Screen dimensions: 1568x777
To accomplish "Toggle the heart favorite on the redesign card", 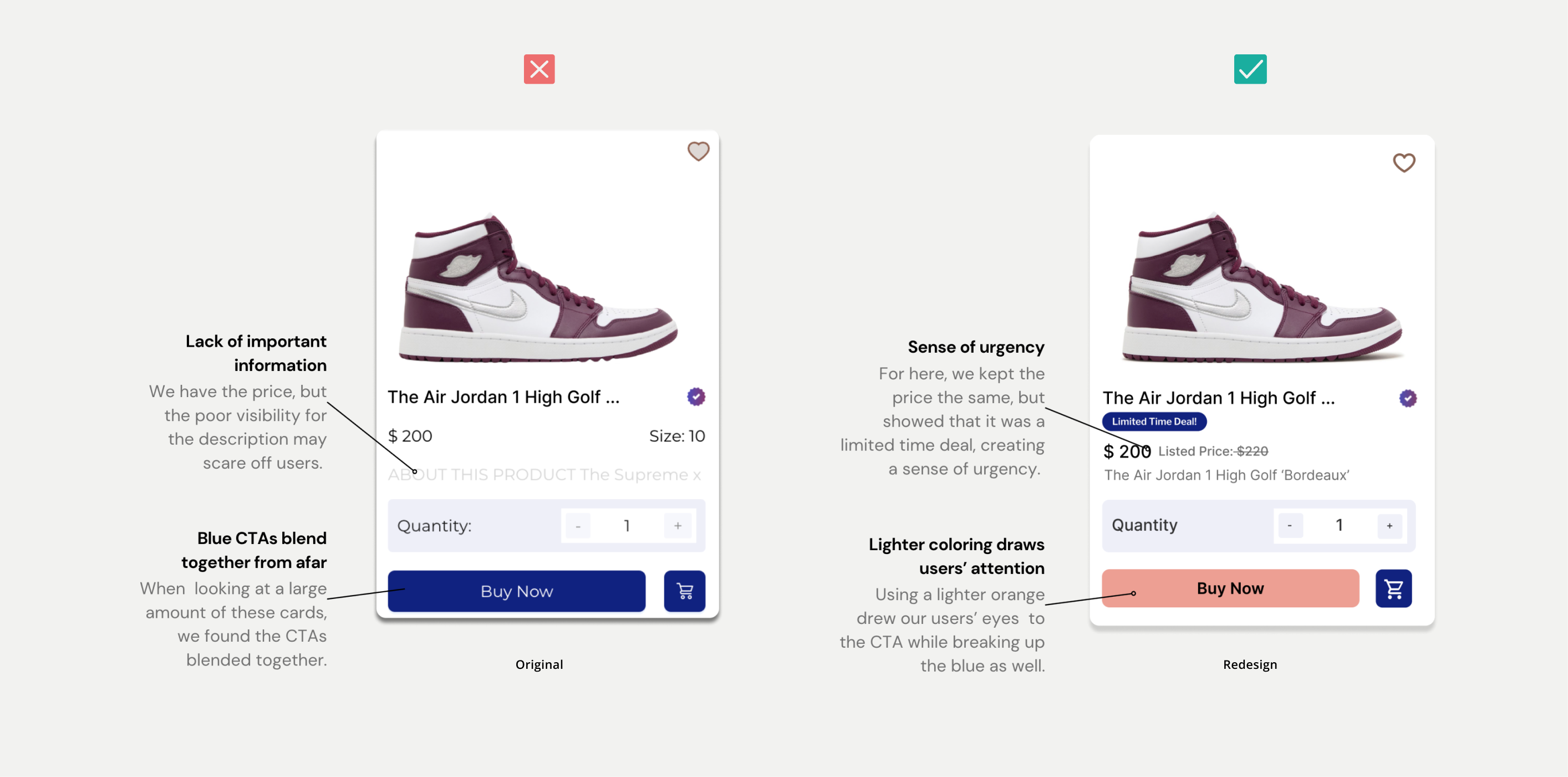I will (x=1404, y=162).
